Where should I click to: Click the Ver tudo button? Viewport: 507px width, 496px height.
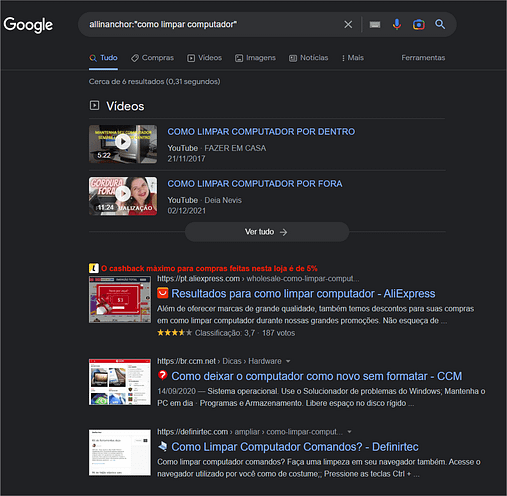pyautogui.click(x=267, y=232)
